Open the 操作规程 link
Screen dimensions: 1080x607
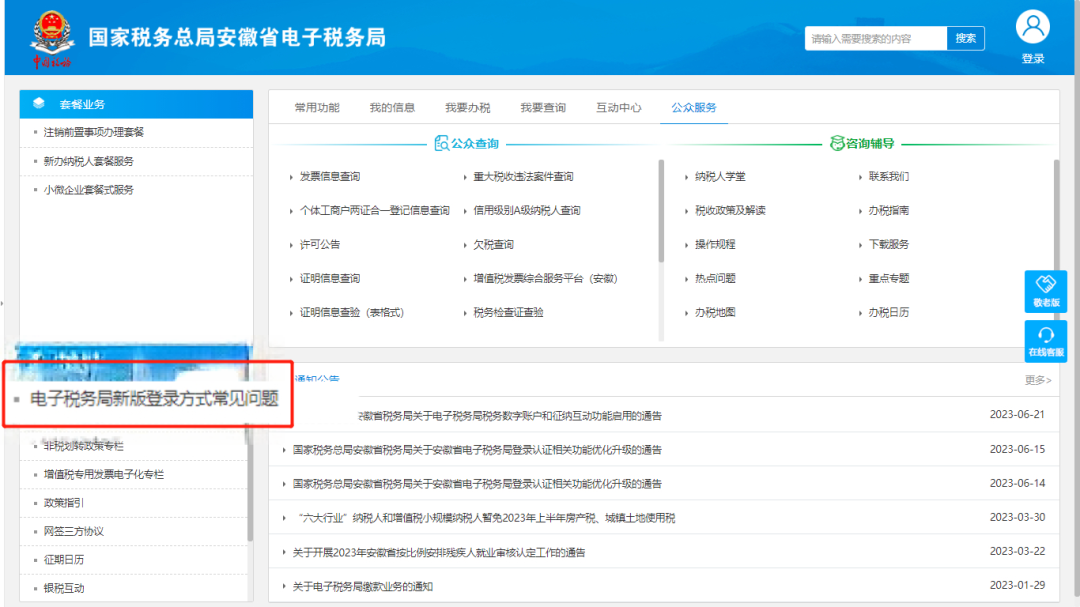[x=715, y=245]
